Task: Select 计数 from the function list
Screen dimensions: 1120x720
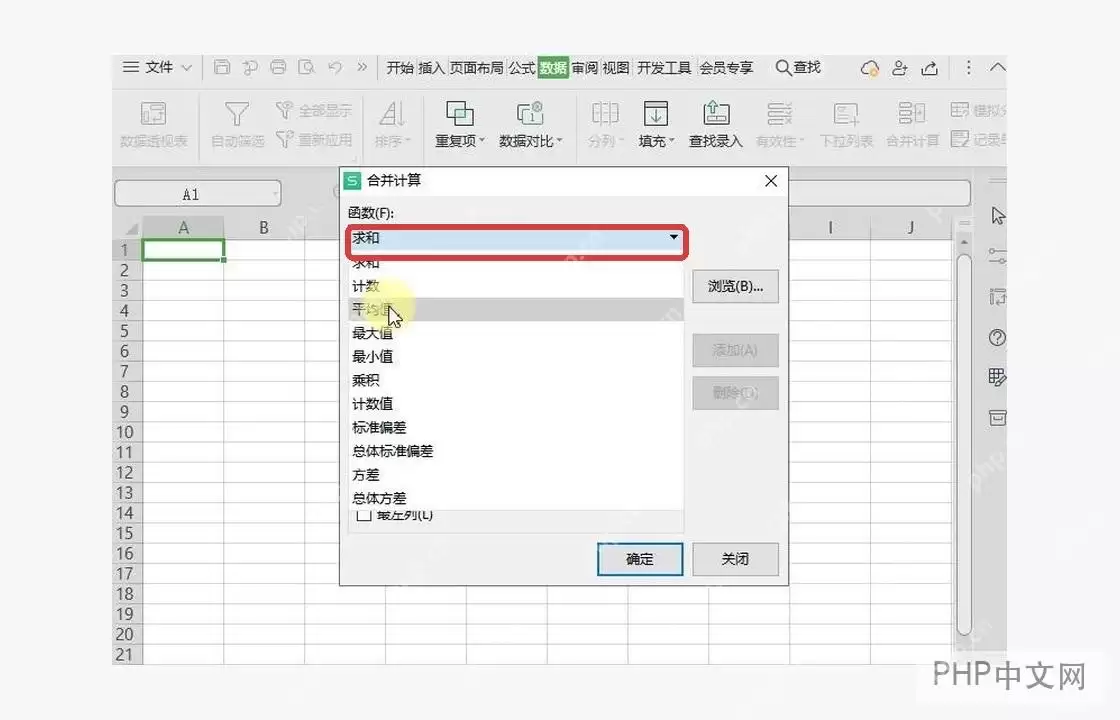Action: click(516, 286)
